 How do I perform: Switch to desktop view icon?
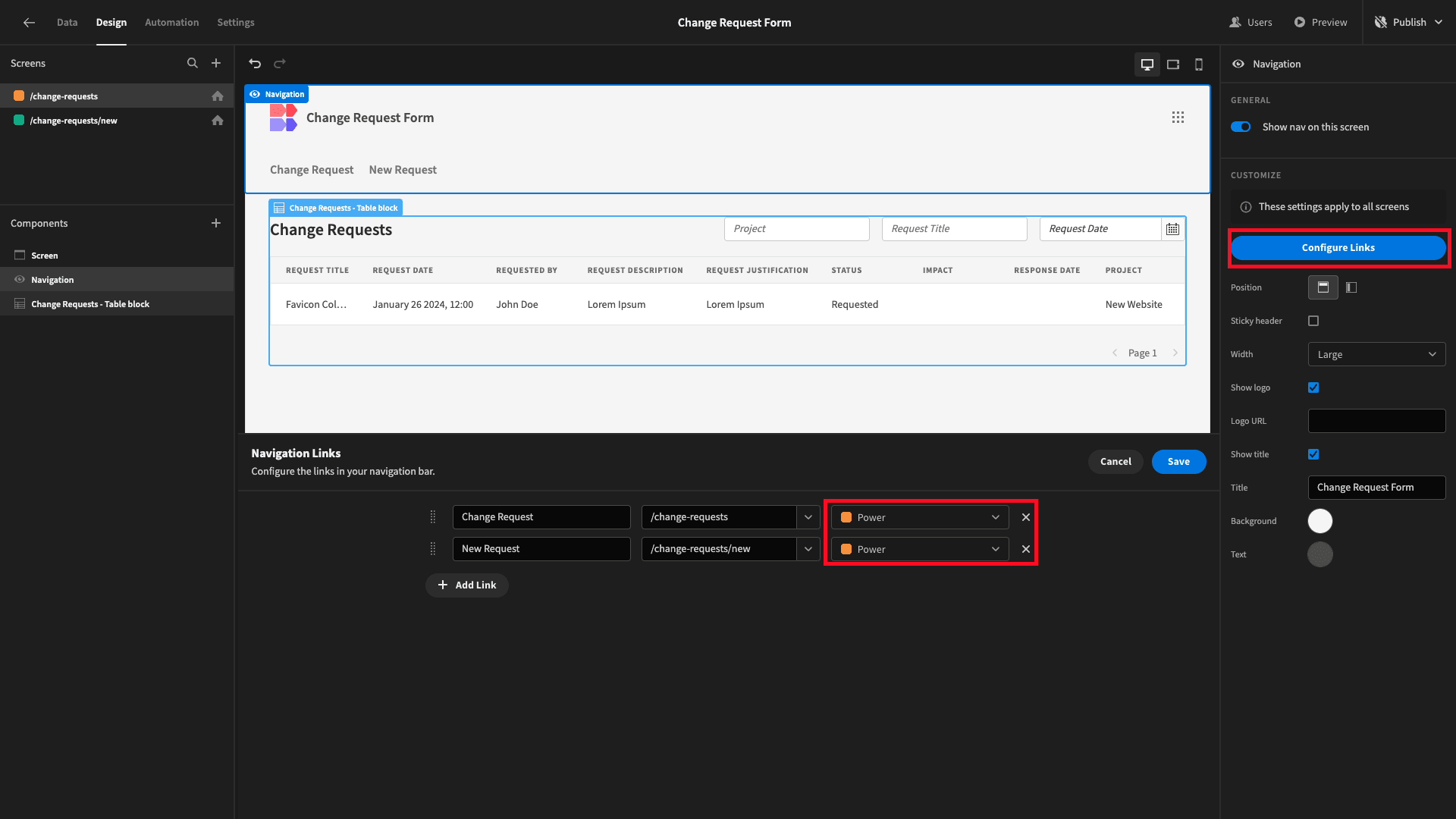coord(1147,63)
